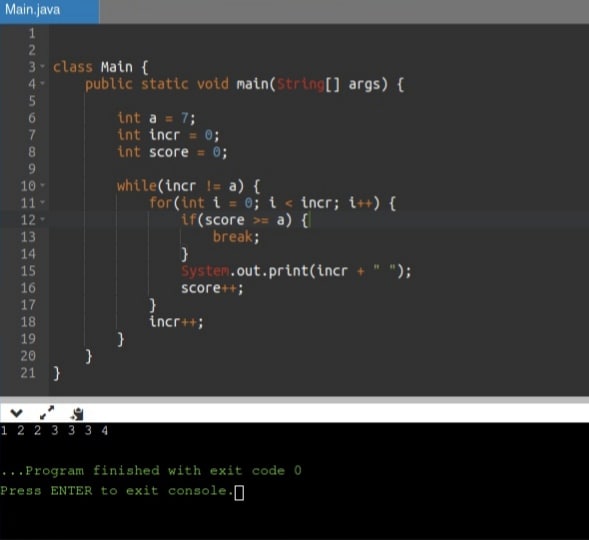Click the 'while(incr != a) {' line
Image resolution: width=589 pixels, height=540 pixels.
click(189, 186)
